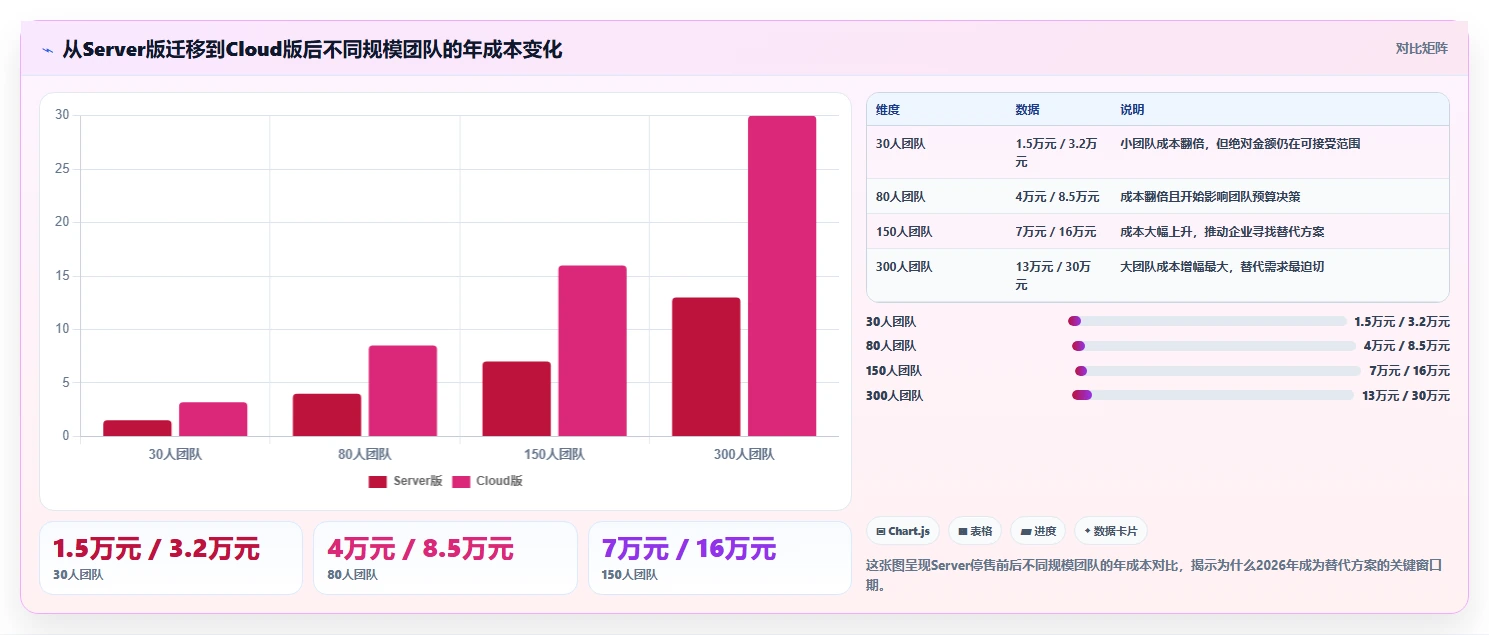1489x635 pixels.
Task: Click the 进度 tag chip
Action: (1038, 531)
